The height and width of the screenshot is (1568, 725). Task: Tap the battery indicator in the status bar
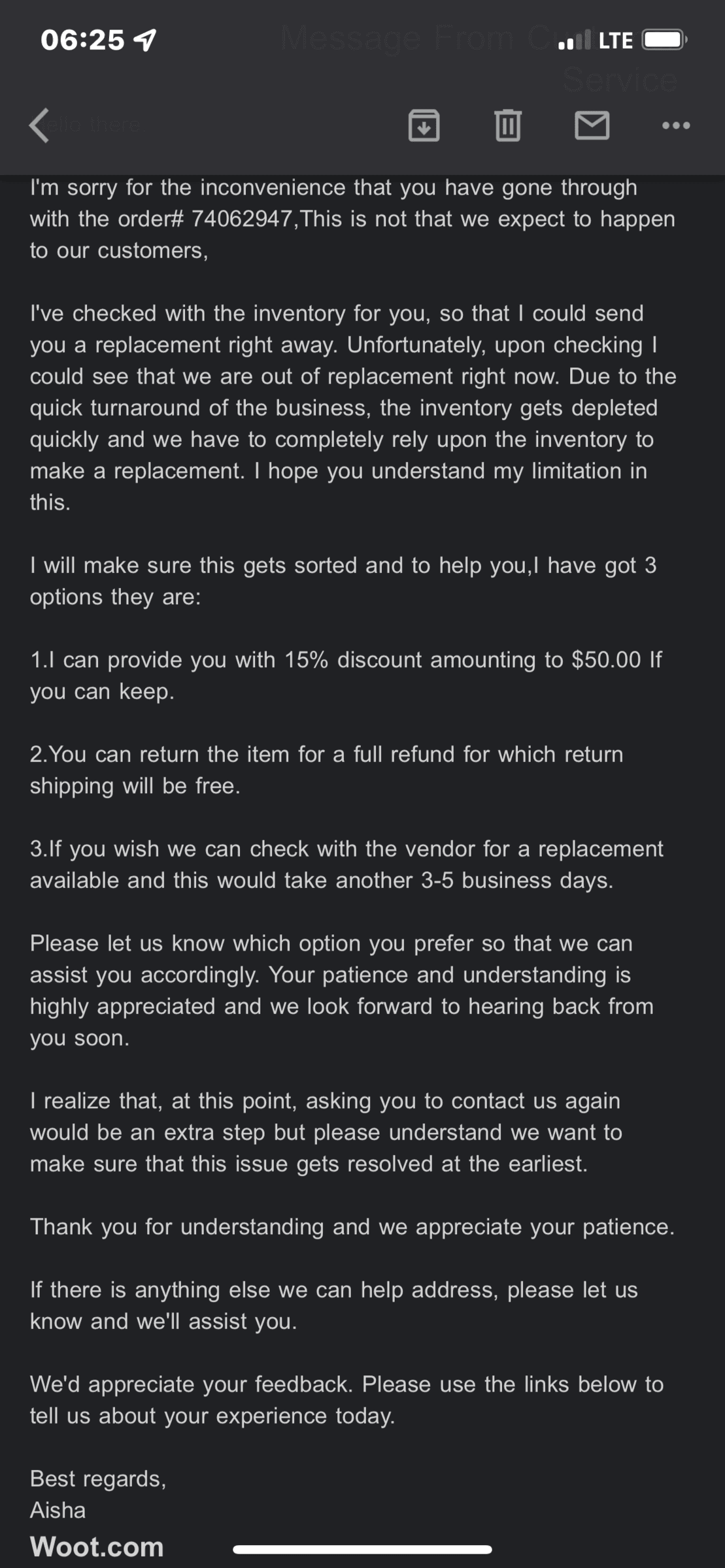pyautogui.click(x=664, y=40)
